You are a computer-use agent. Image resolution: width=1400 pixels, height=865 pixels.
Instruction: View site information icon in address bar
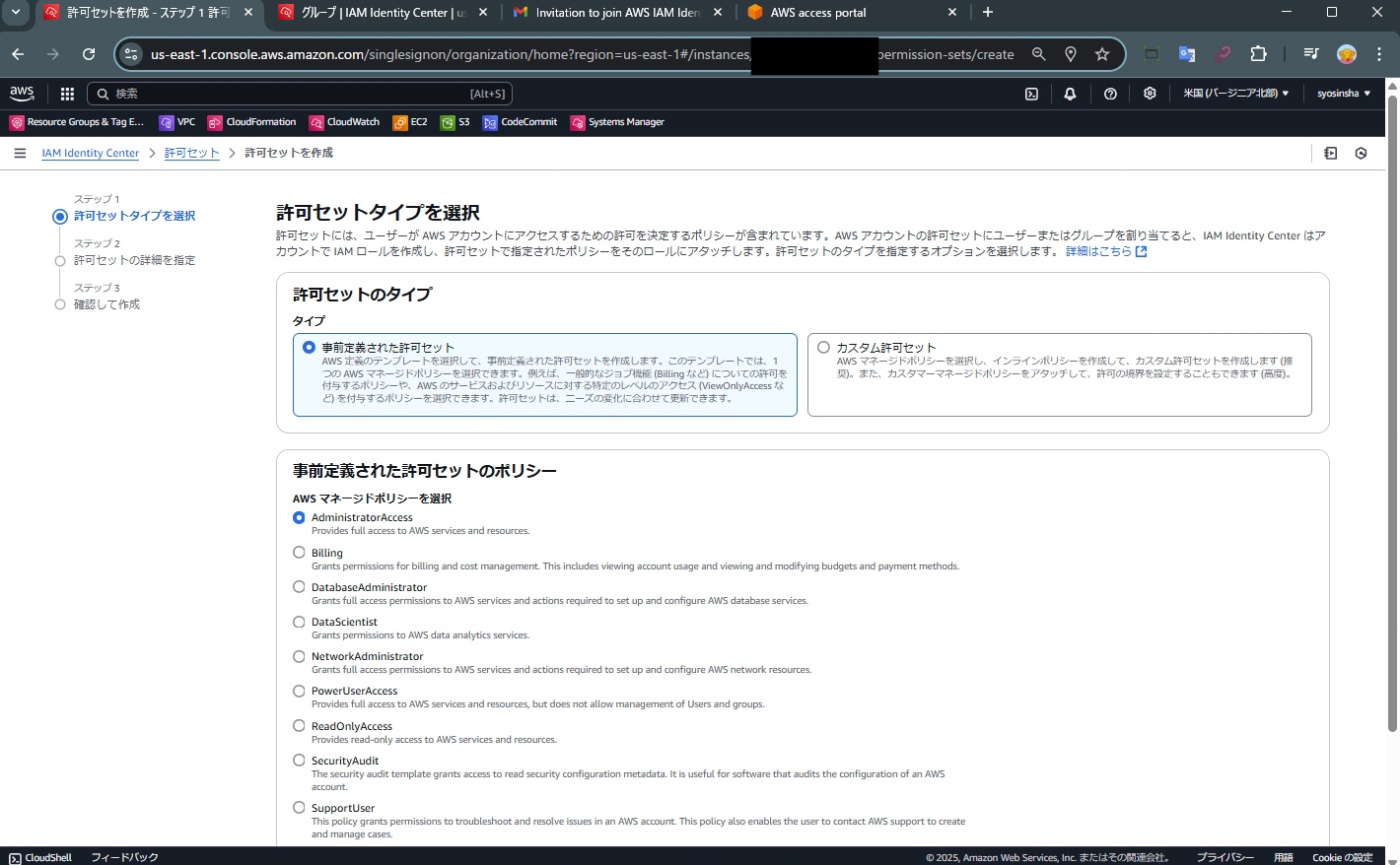(x=132, y=54)
